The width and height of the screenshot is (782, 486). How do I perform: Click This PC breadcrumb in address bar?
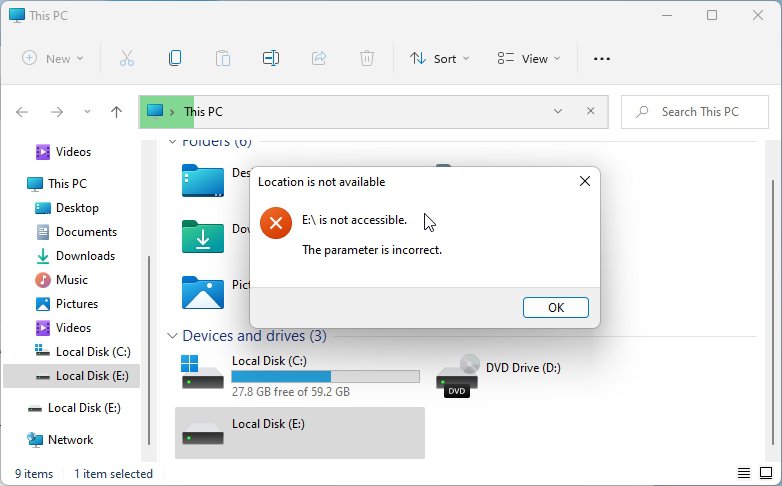pyautogui.click(x=203, y=112)
